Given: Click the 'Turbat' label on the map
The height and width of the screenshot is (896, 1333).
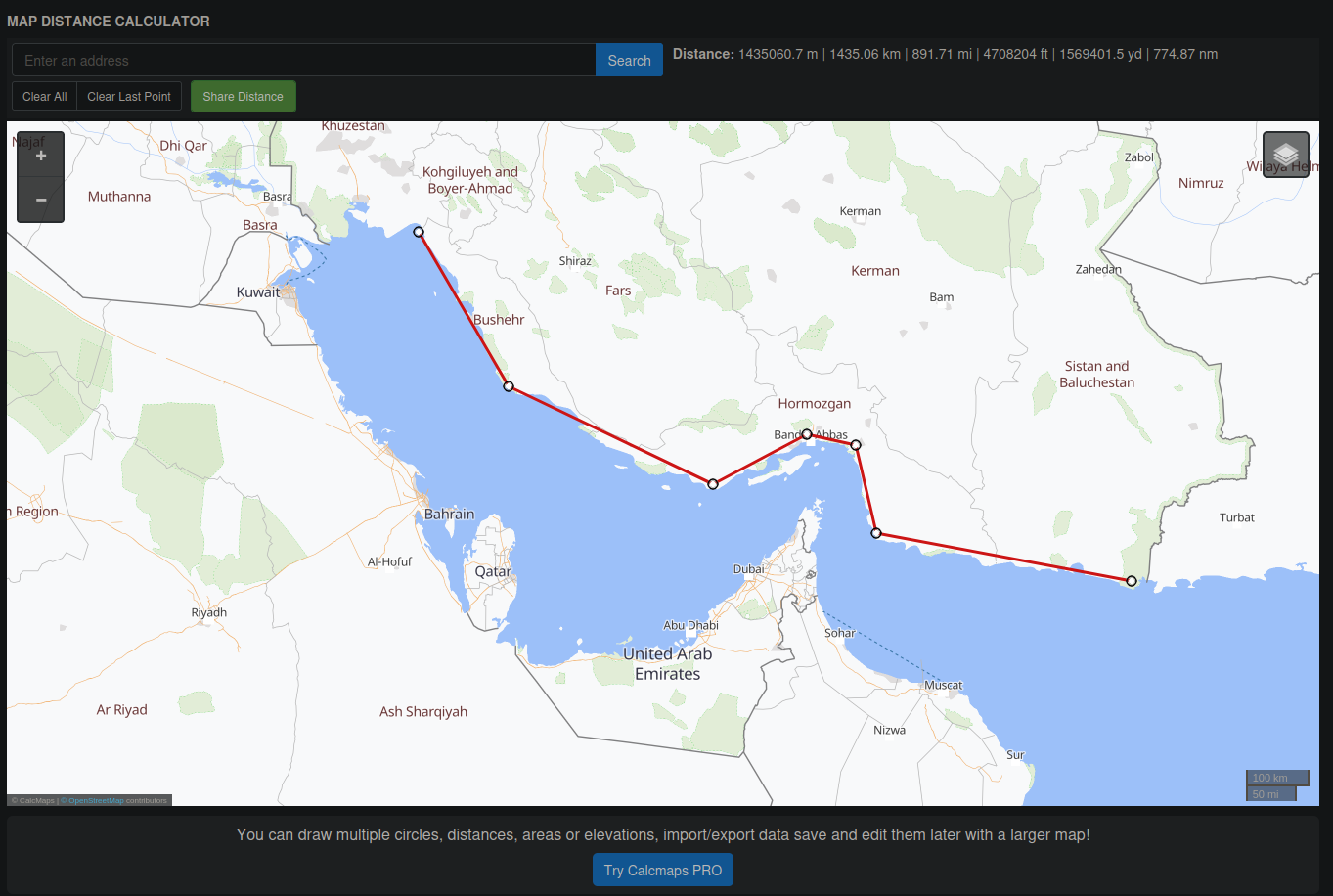Looking at the screenshot, I should (1237, 517).
